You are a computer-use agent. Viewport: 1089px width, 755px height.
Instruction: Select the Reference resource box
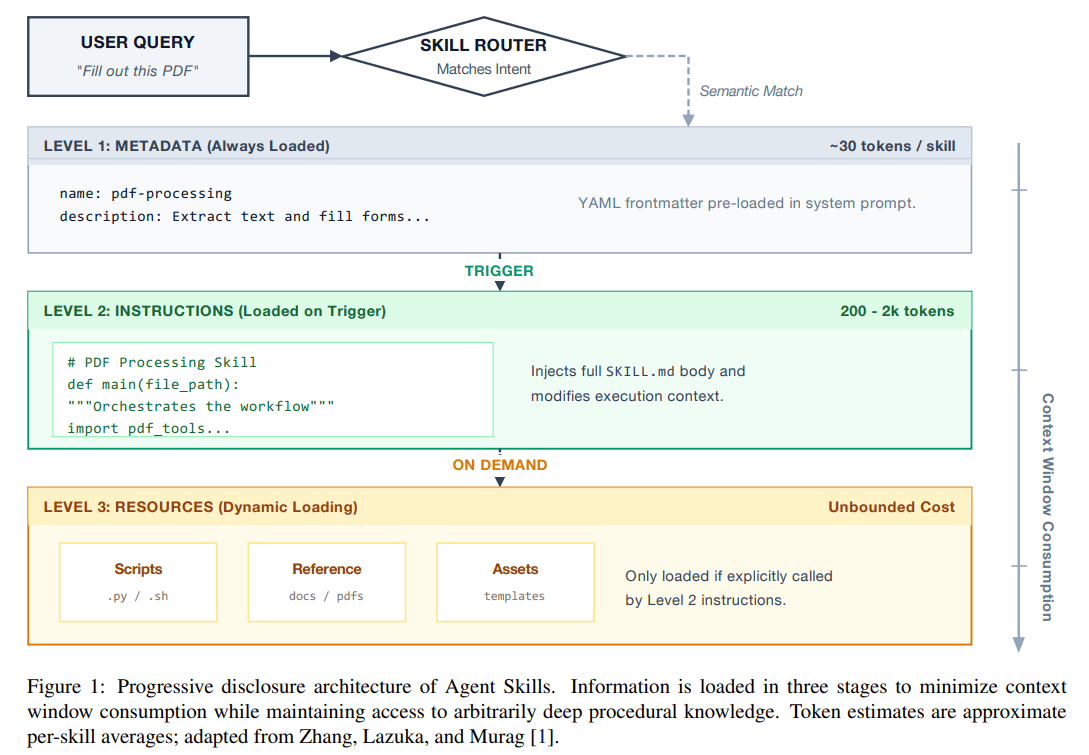point(326,581)
